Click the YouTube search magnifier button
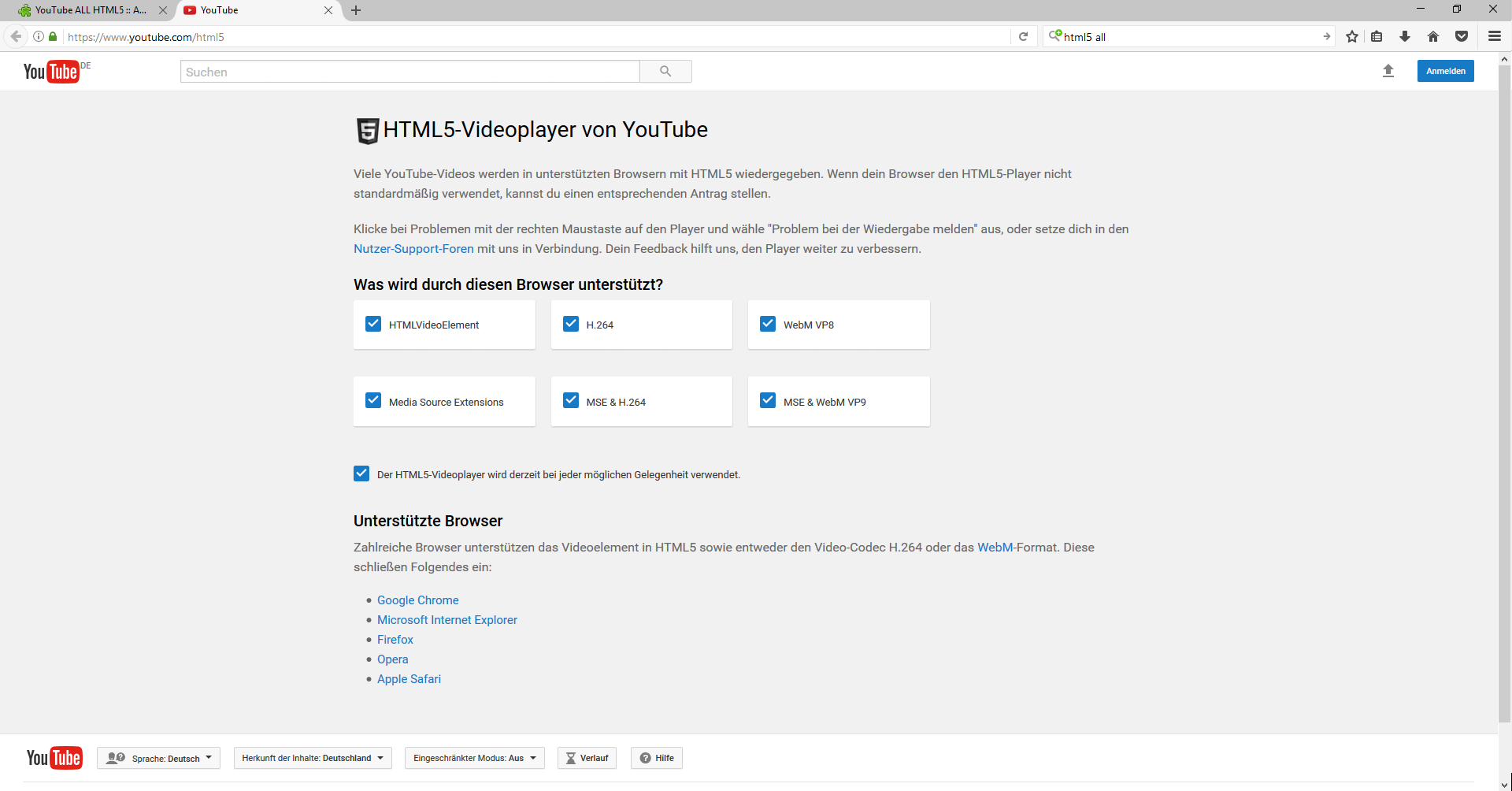Viewport: 1512px width, 791px height. click(x=665, y=72)
